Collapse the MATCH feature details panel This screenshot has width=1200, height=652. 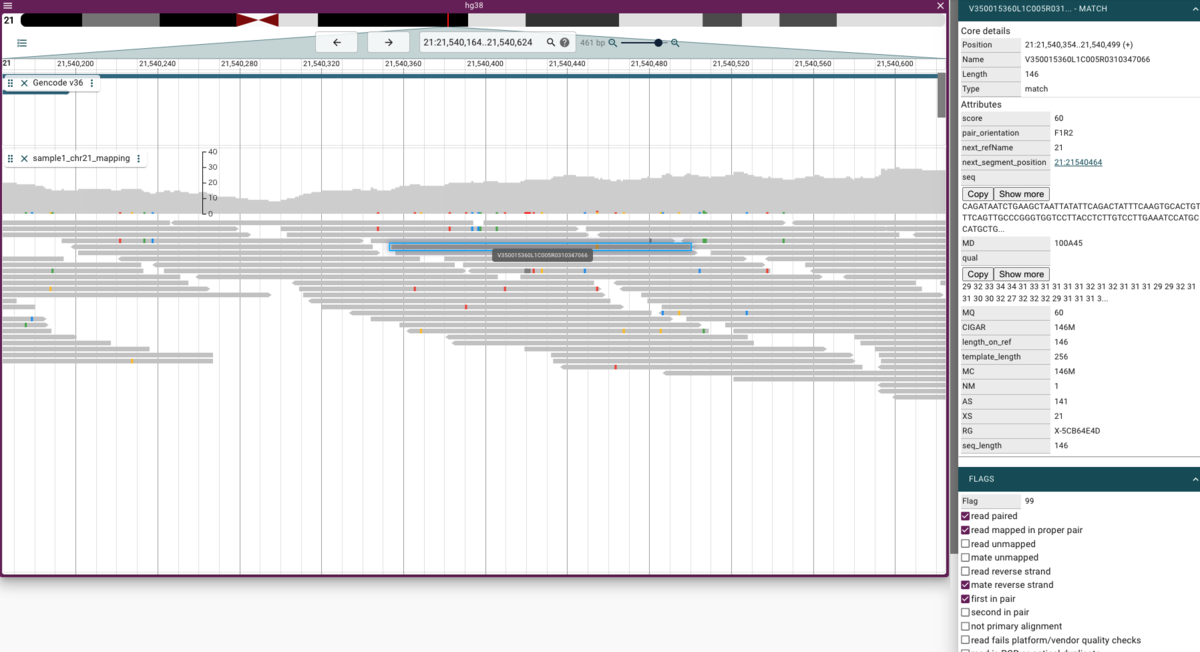[1194, 8]
